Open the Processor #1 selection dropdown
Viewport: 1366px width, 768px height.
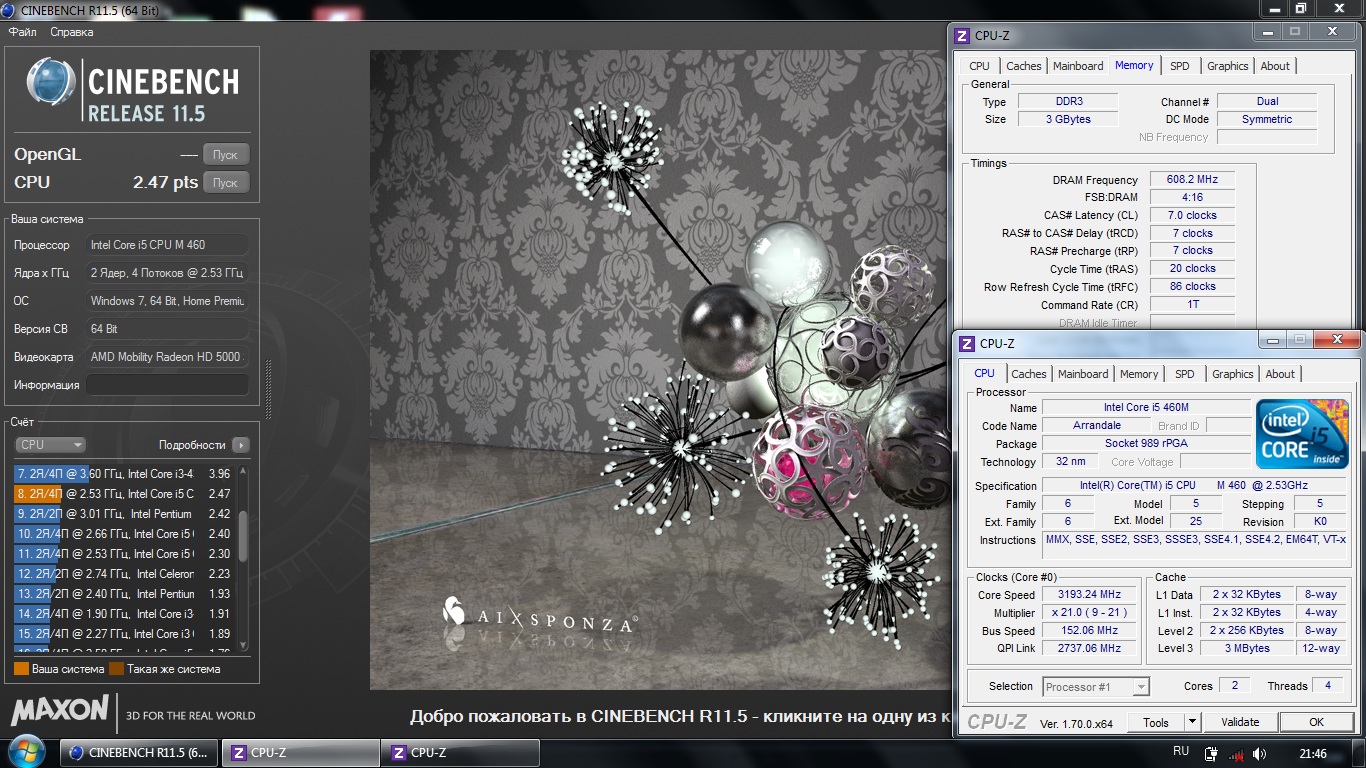click(x=1095, y=687)
